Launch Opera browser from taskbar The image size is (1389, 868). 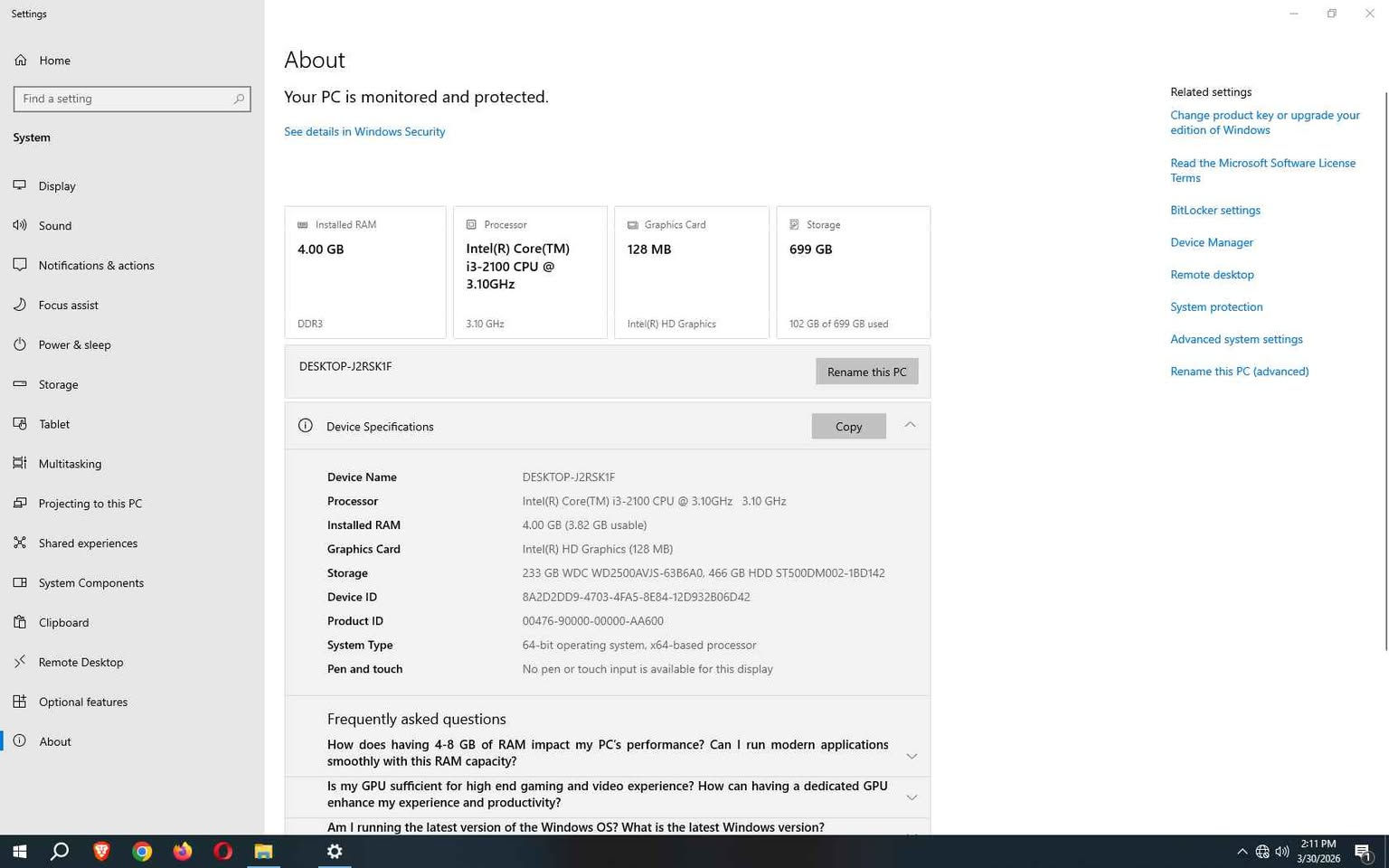[x=223, y=851]
